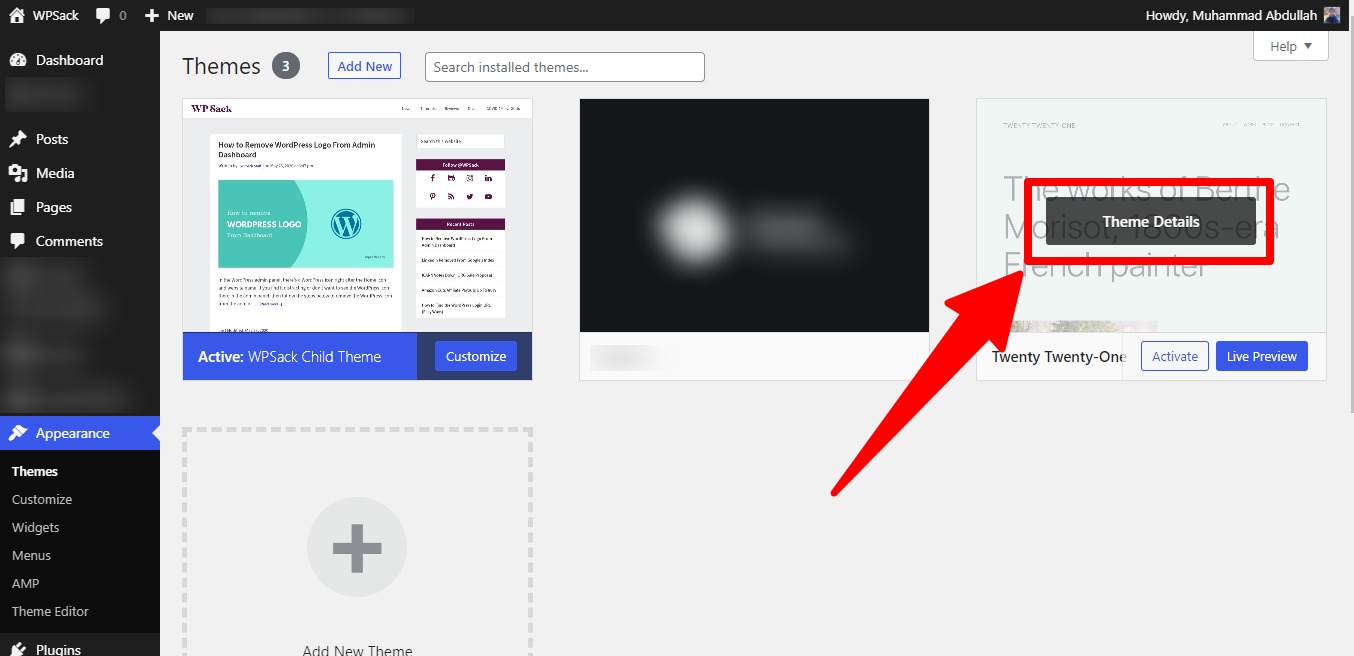Click the Search installed themes field
1354x656 pixels.
click(x=565, y=67)
